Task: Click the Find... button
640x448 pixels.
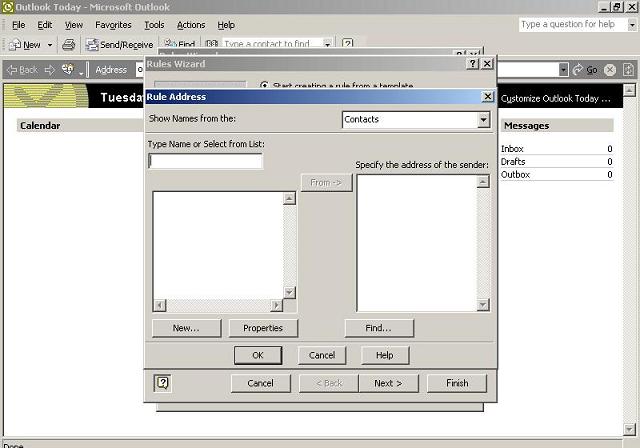Action: [x=379, y=328]
